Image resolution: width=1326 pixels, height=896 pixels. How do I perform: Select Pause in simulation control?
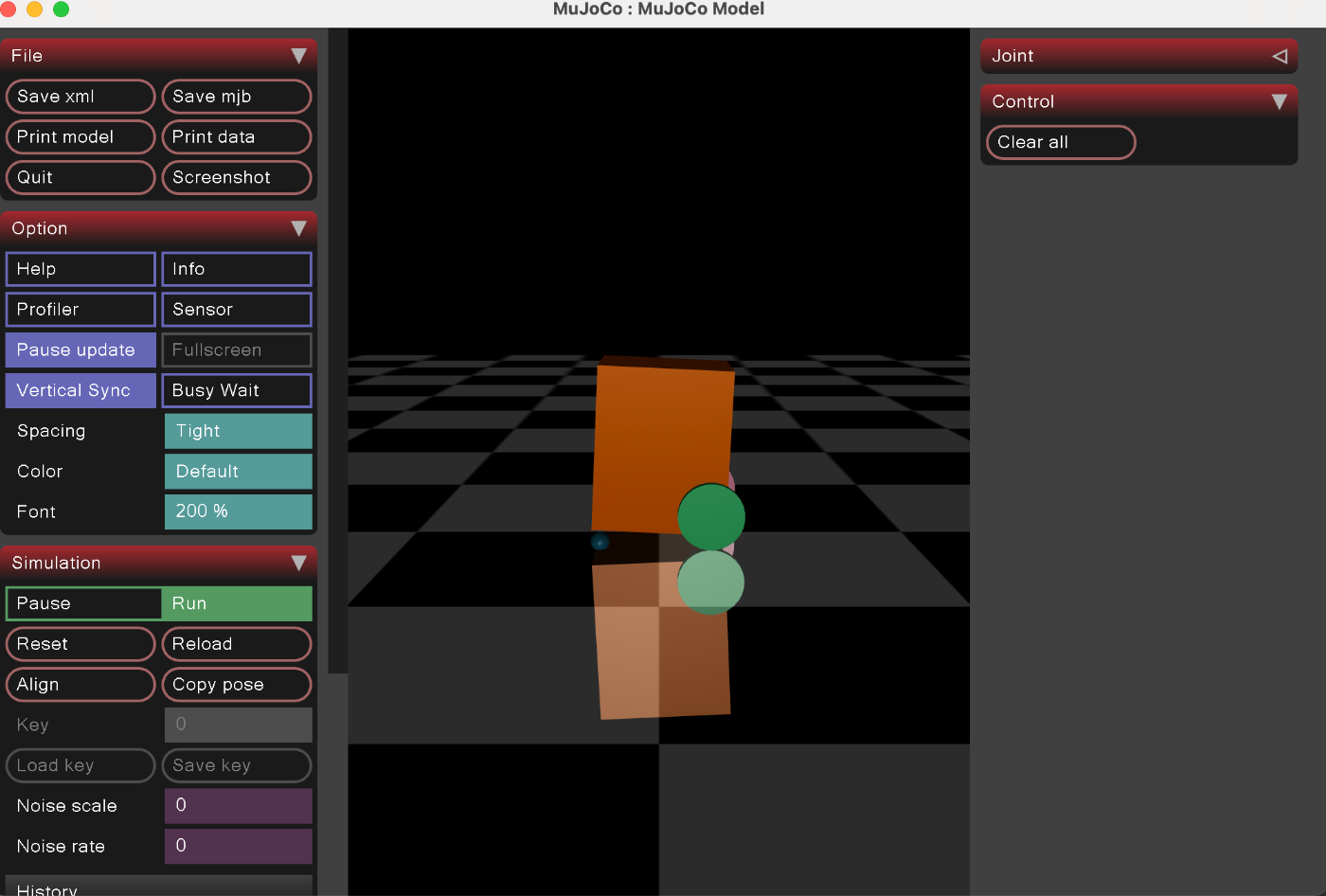(x=83, y=603)
